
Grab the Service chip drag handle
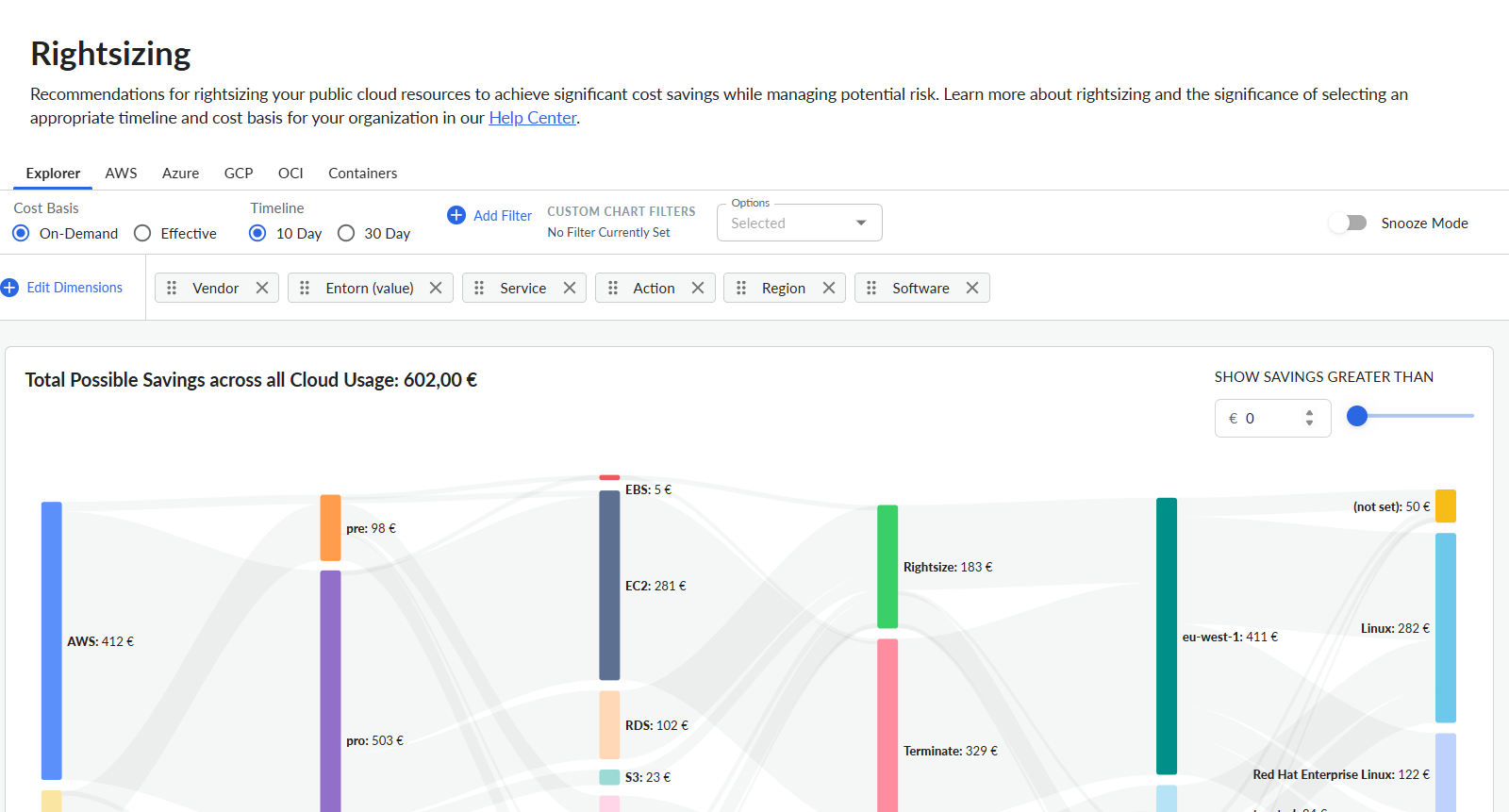coord(479,288)
